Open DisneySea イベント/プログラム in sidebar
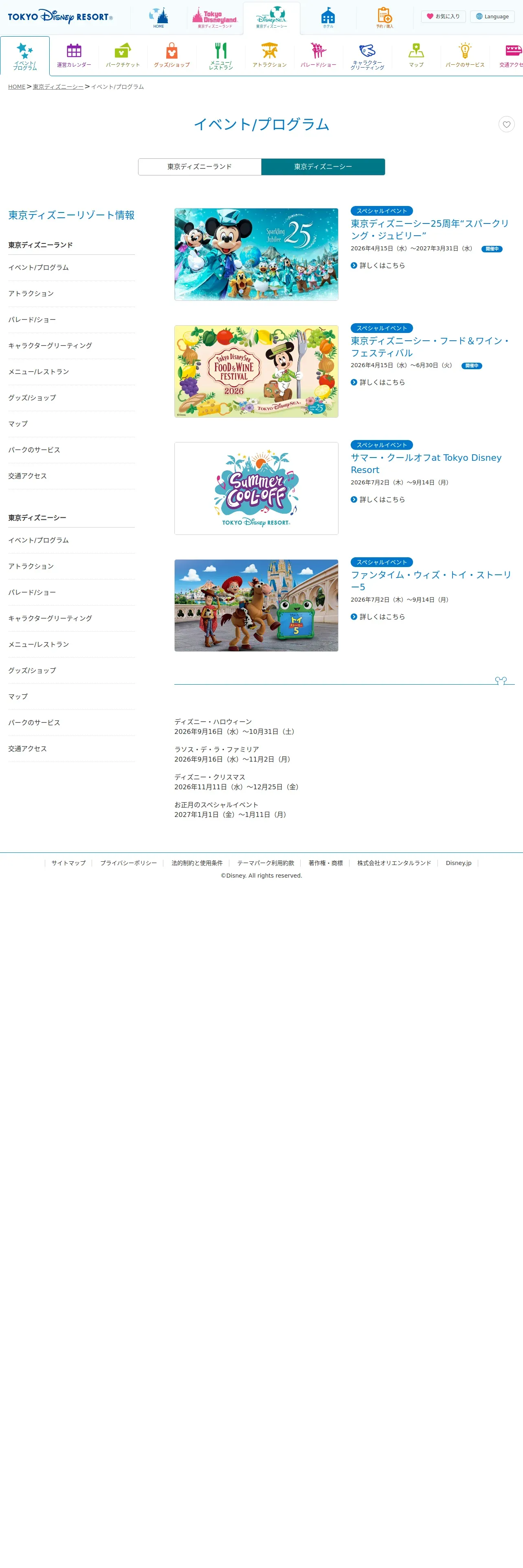The image size is (523, 1568). 72,541
